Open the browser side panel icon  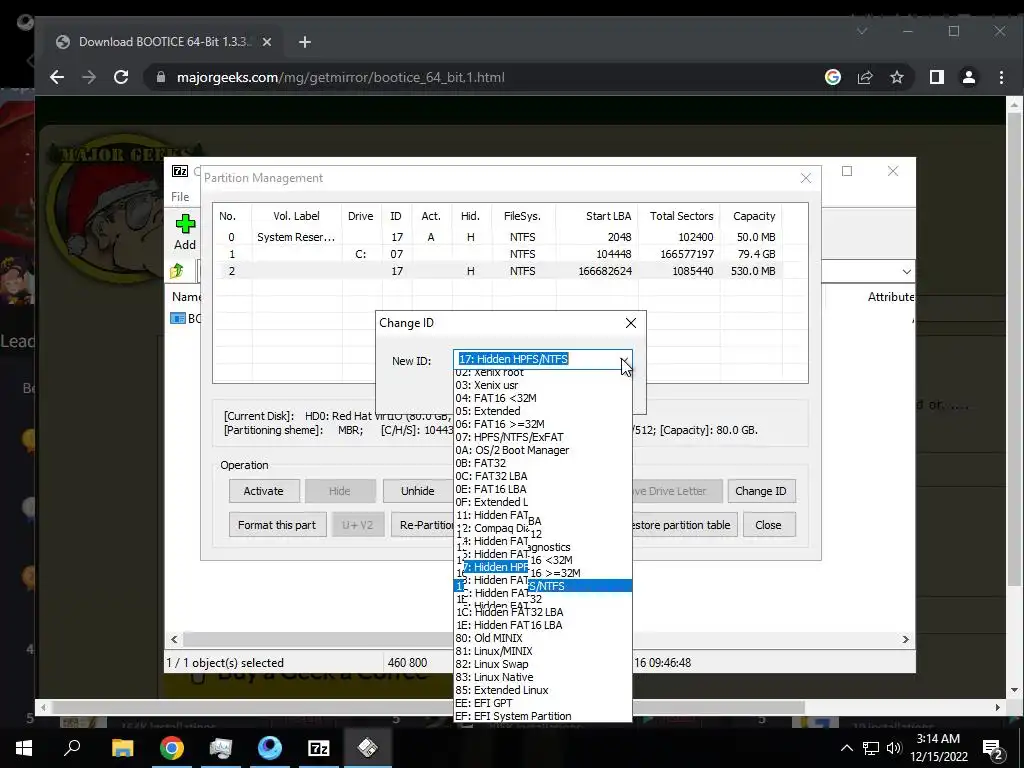pyautogui.click(x=936, y=77)
